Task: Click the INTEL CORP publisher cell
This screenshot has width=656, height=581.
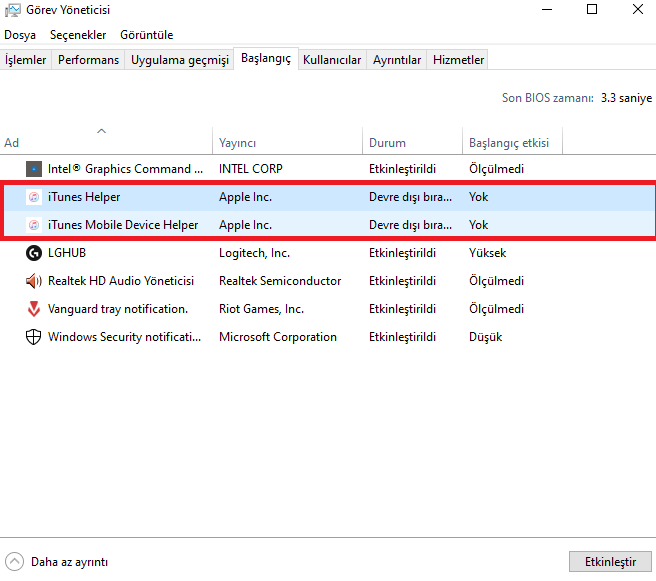Action: coord(251,169)
